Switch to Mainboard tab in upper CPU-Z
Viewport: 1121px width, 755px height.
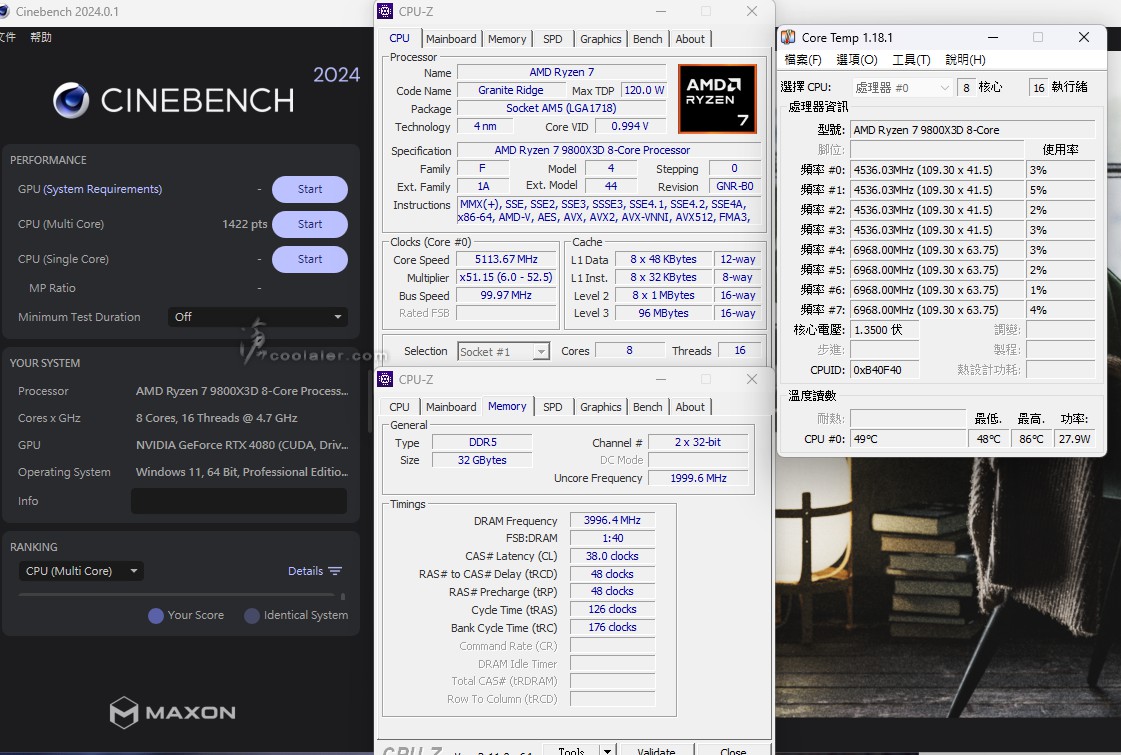451,39
